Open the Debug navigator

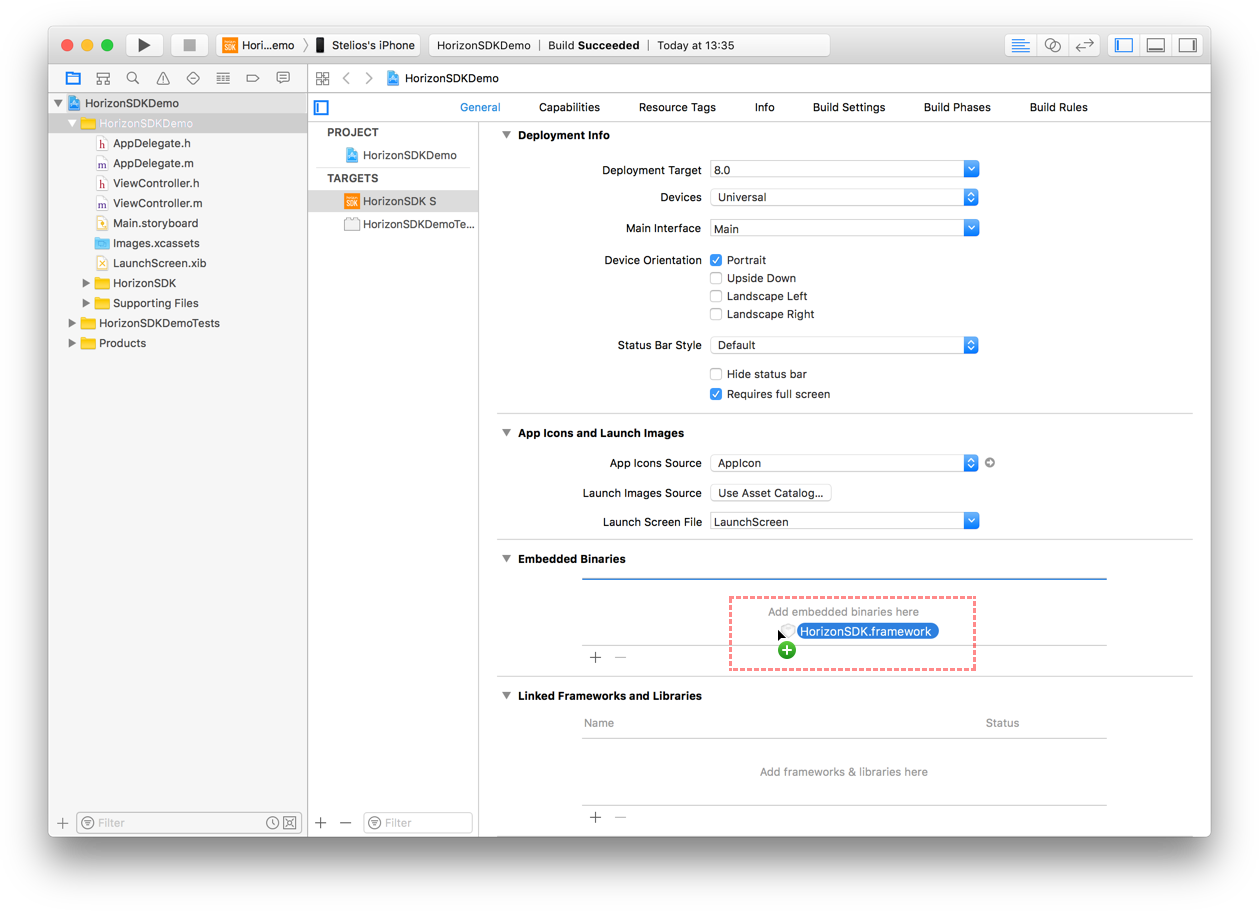click(223, 78)
